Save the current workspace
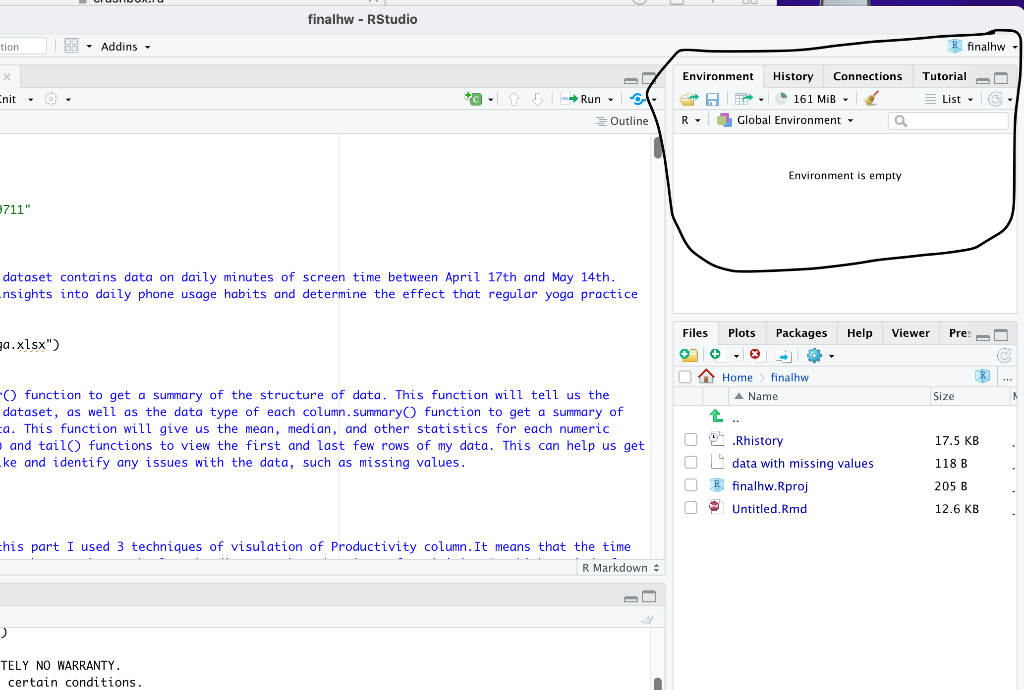This screenshot has width=1024, height=690. (712, 98)
